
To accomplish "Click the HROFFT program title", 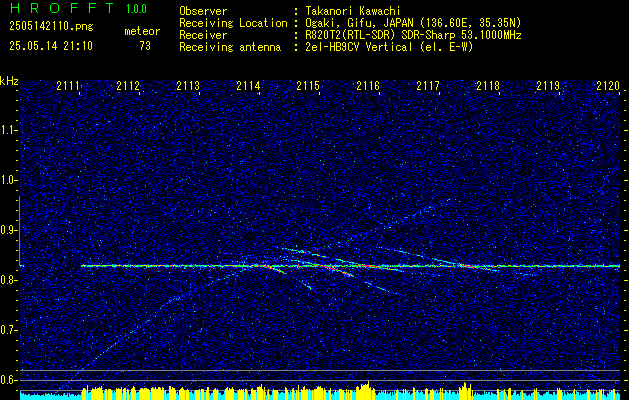I will tap(62, 8).
